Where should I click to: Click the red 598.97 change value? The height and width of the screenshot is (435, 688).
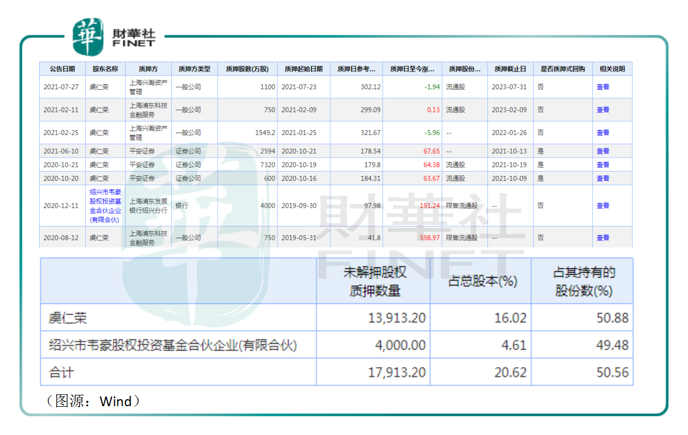[430, 237]
